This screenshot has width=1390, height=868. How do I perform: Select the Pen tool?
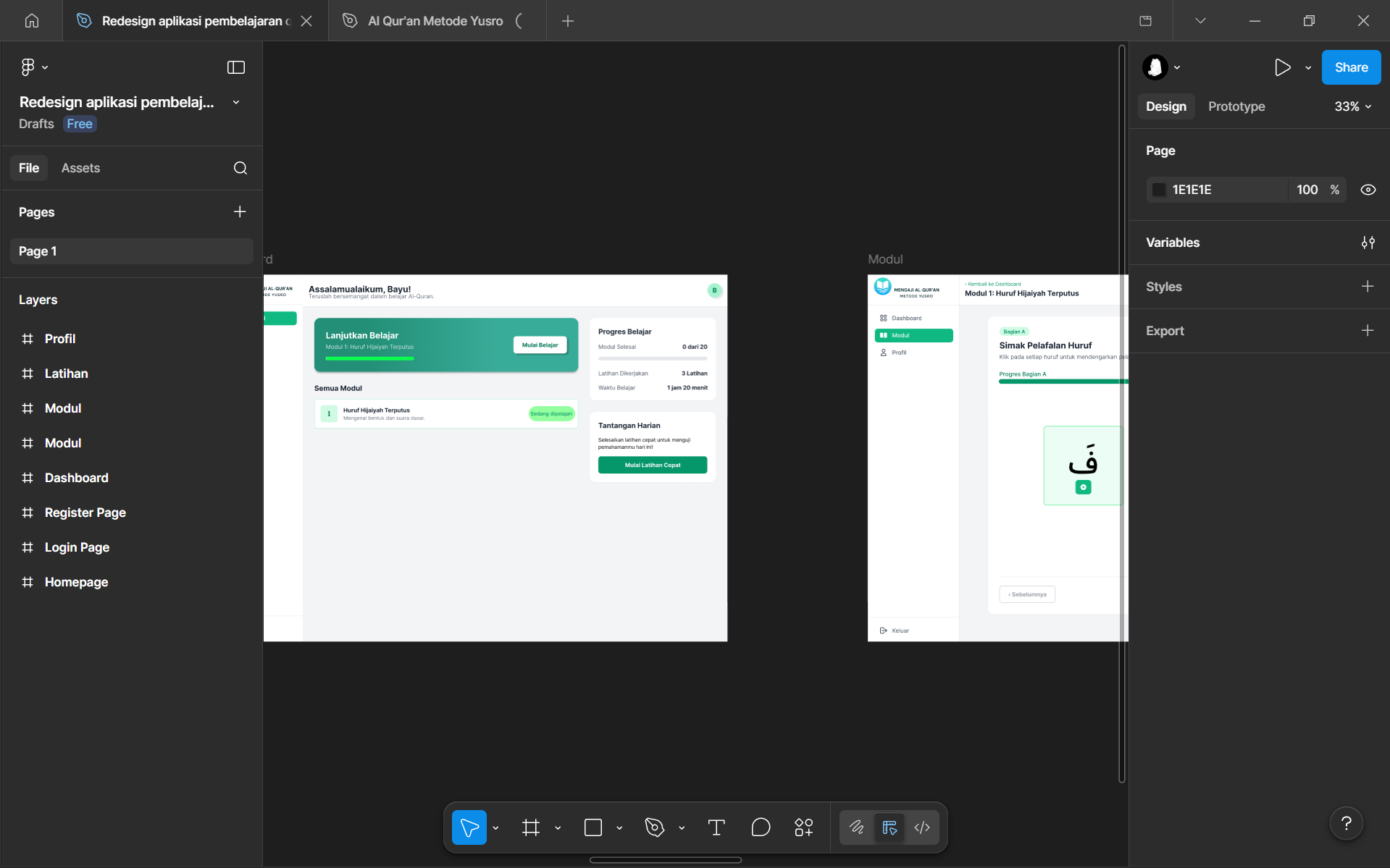point(655,827)
